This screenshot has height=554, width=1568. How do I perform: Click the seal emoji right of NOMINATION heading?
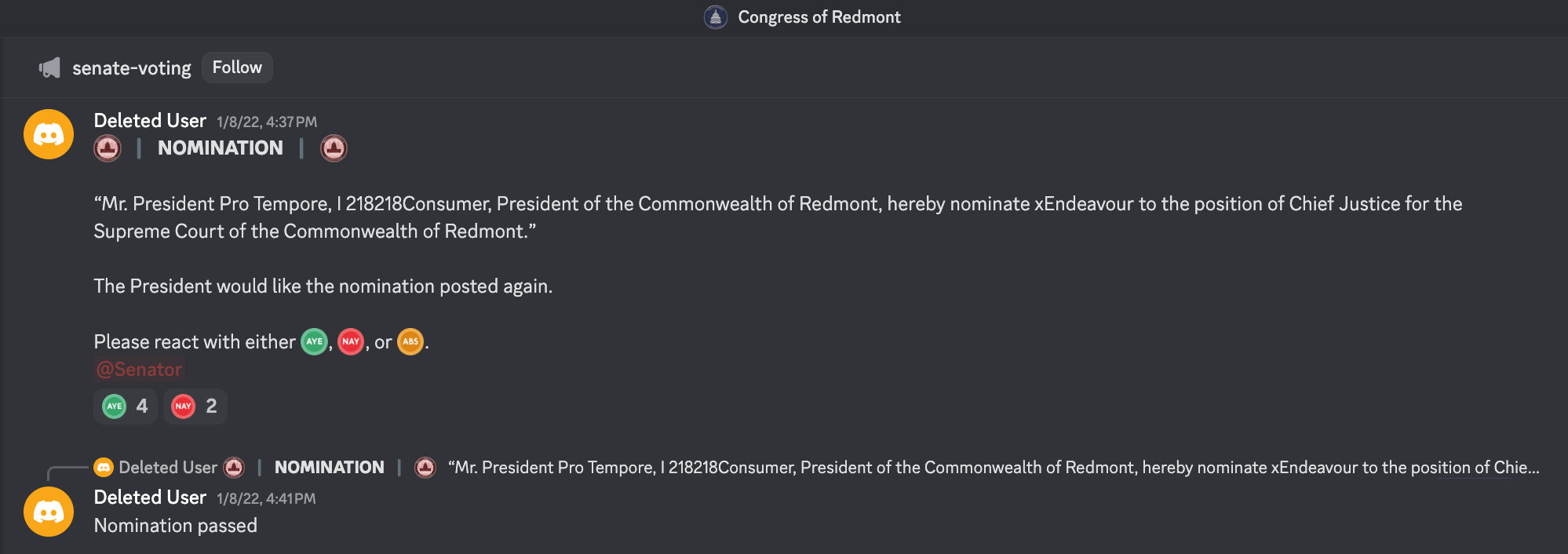334,148
